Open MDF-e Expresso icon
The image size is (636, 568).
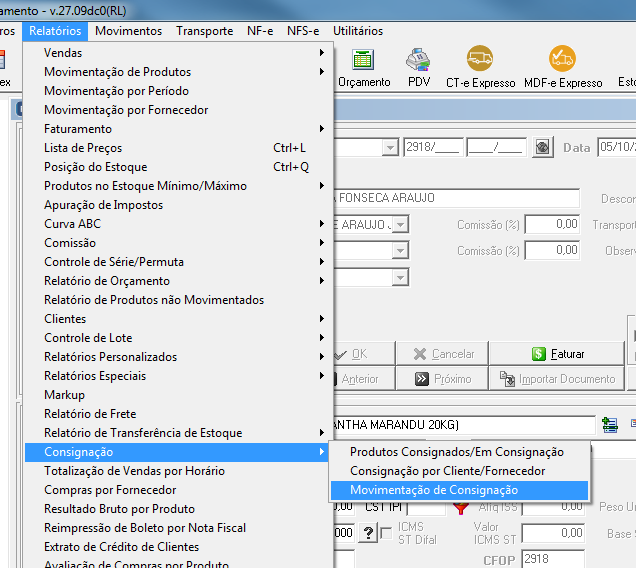pyautogui.click(x=562, y=58)
